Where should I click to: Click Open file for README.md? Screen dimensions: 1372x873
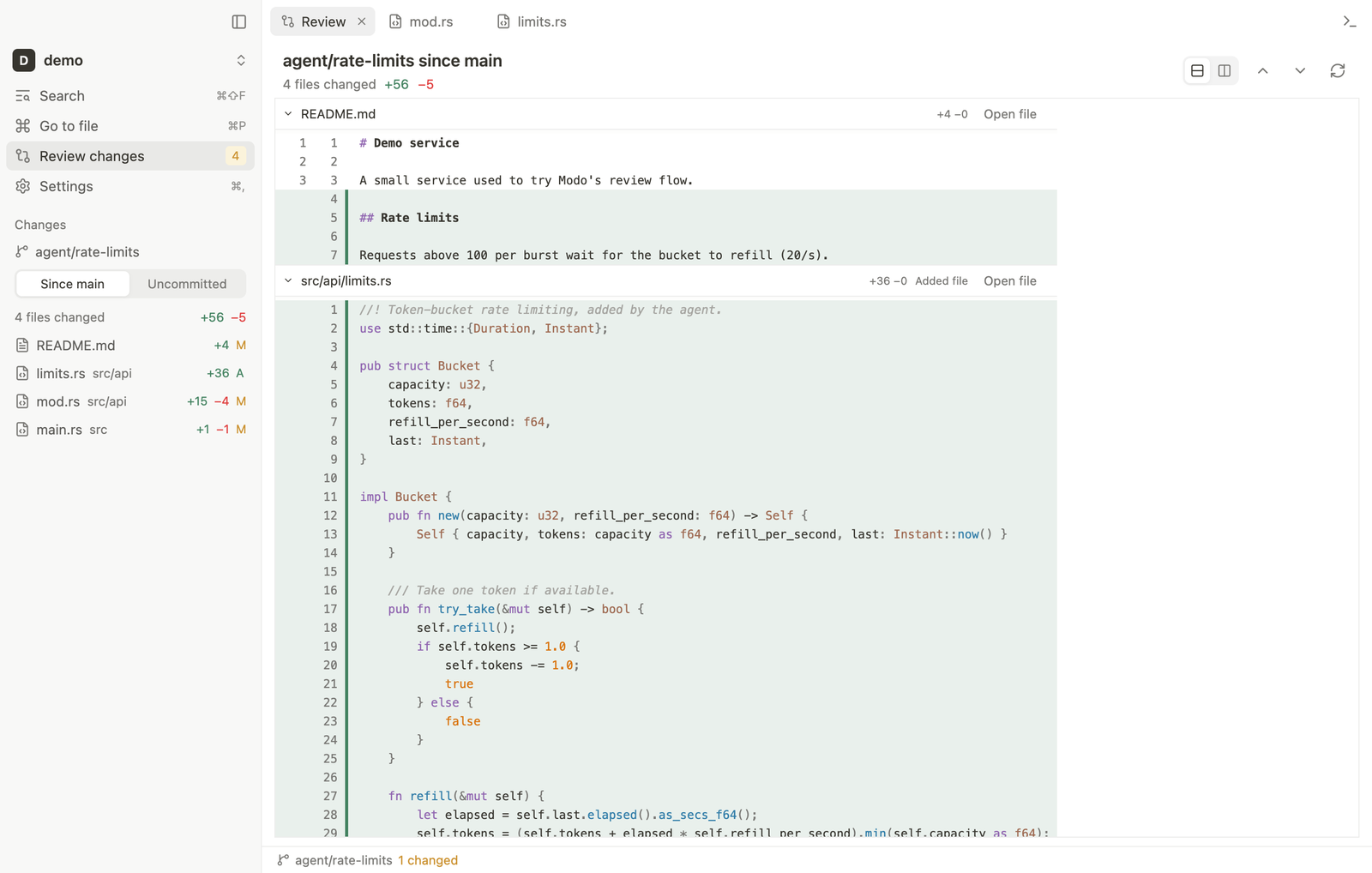[1010, 114]
